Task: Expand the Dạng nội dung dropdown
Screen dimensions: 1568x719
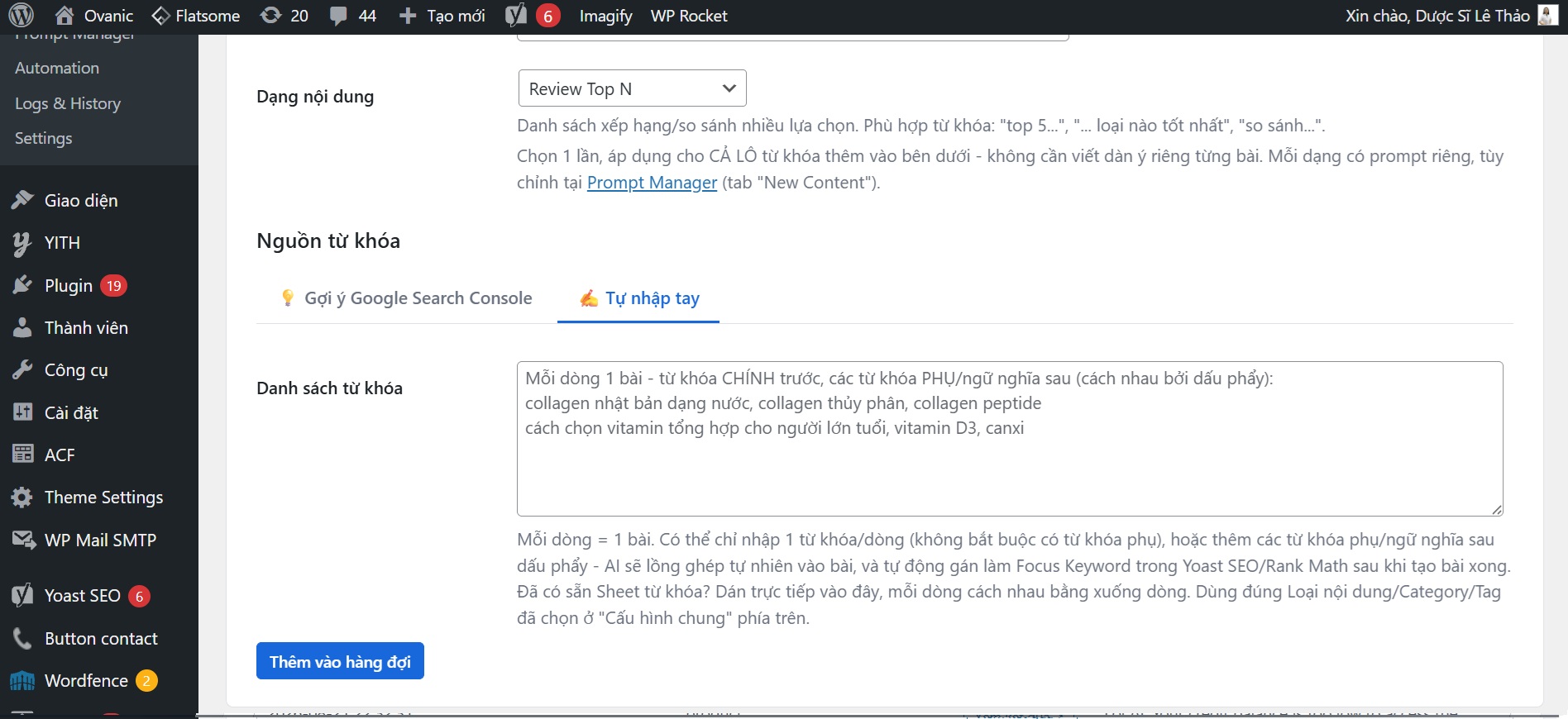Action: pyautogui.click(x=632, y=88)
